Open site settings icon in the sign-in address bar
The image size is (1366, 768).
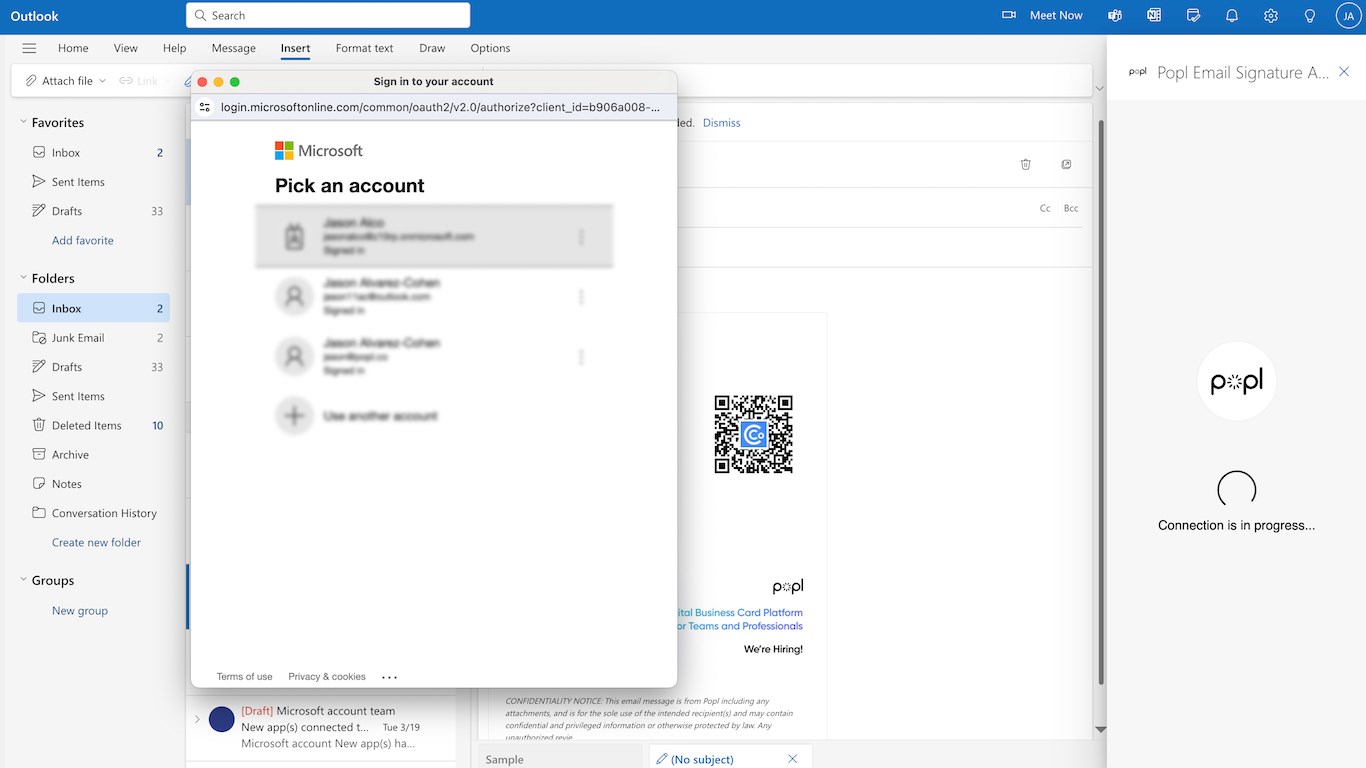click(205, 107)
